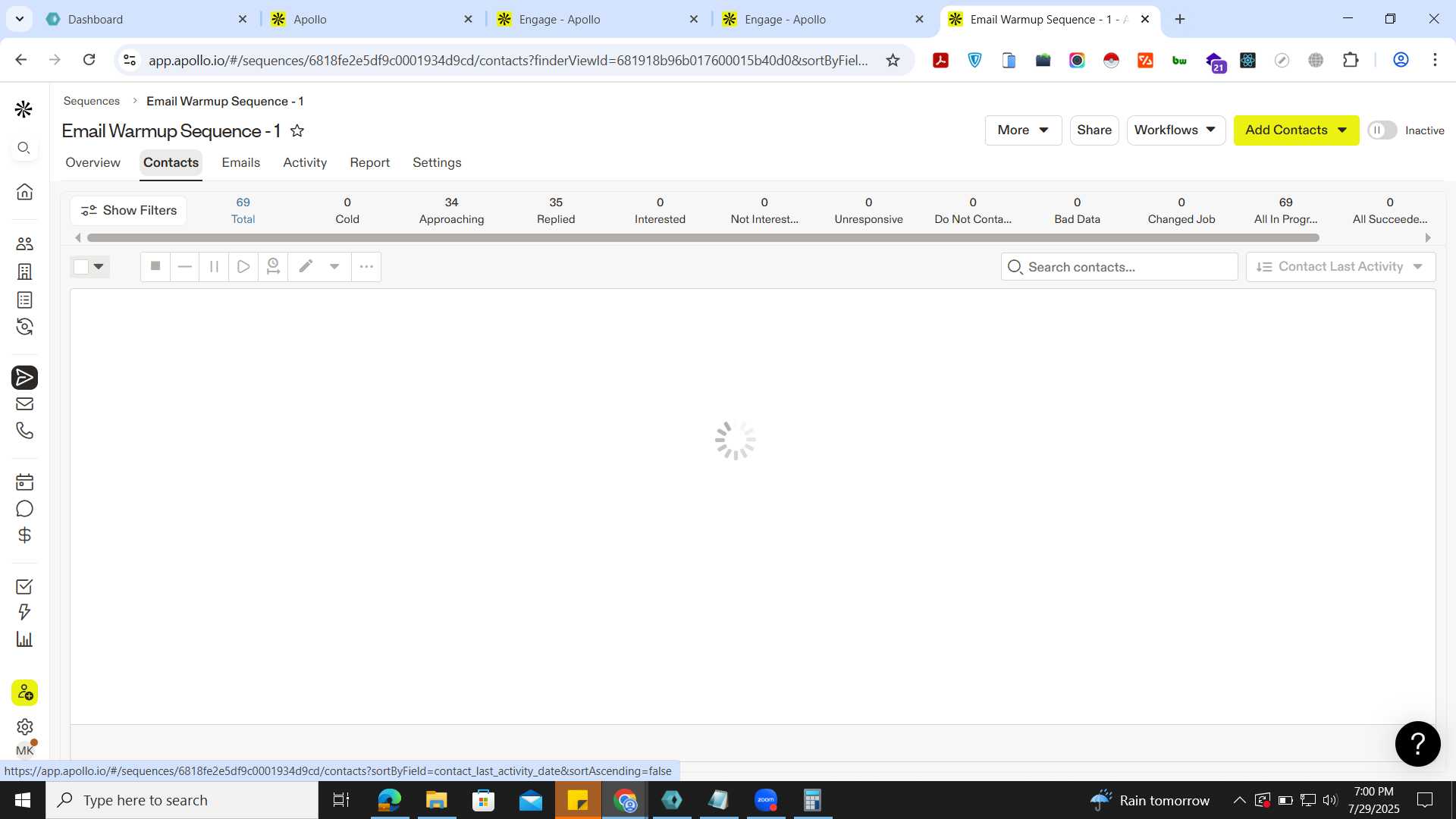Image resolution: width=1456 pixels, height=819 pixels.
Task: Click the edit pencil toolbar icon
Action: [x=306, y=266]
